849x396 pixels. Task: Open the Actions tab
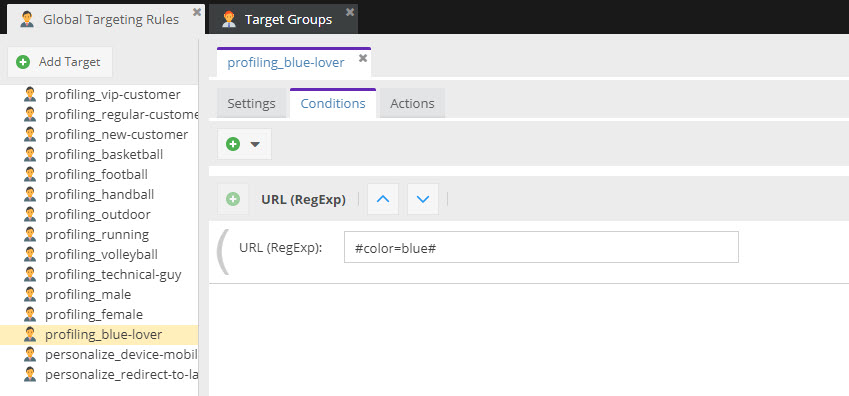coord(412,103)
